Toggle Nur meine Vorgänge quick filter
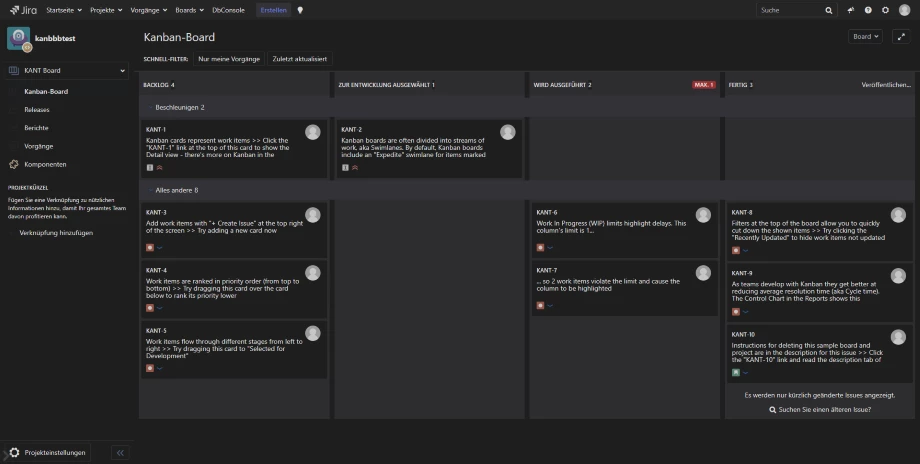The width and height of the screenshot is (920, 464). point(229,59)
